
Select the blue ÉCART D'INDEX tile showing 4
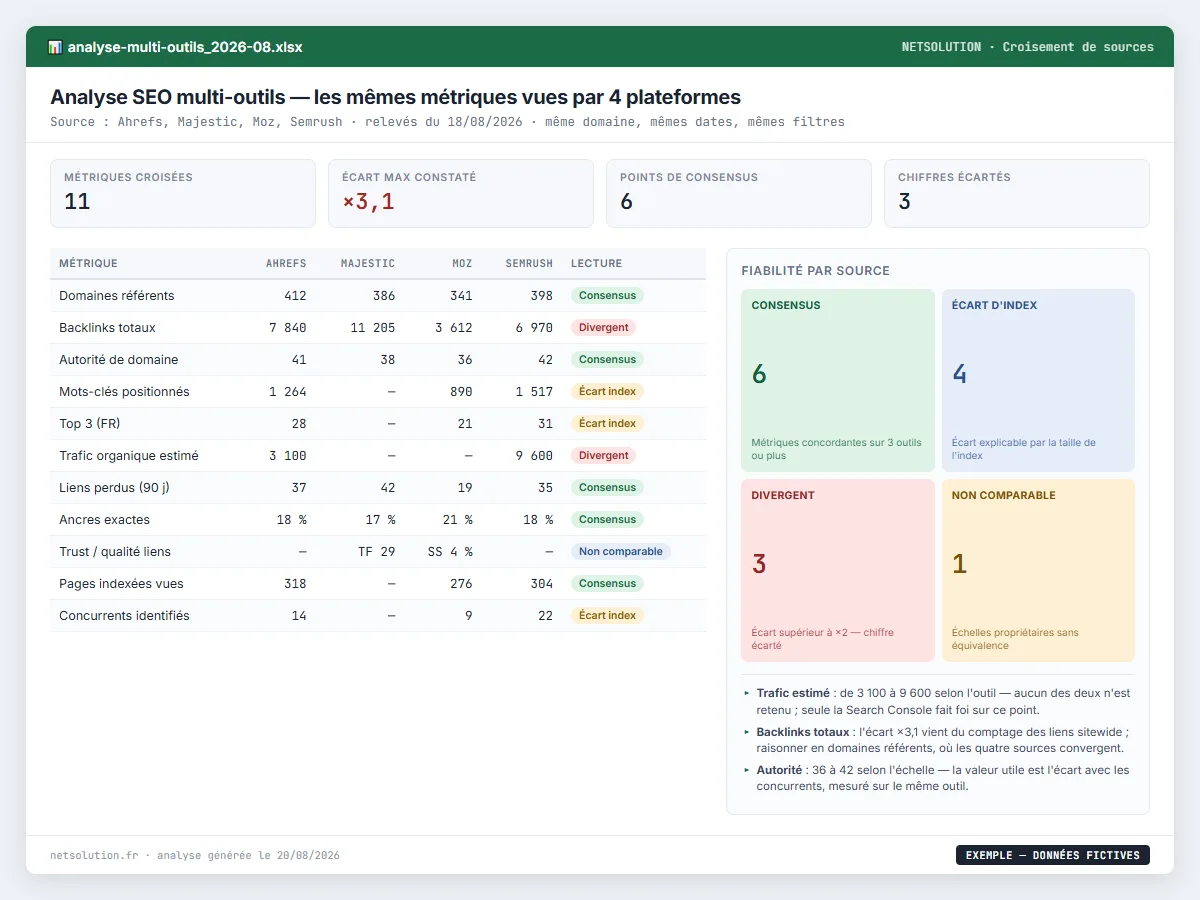(1038, 380)
